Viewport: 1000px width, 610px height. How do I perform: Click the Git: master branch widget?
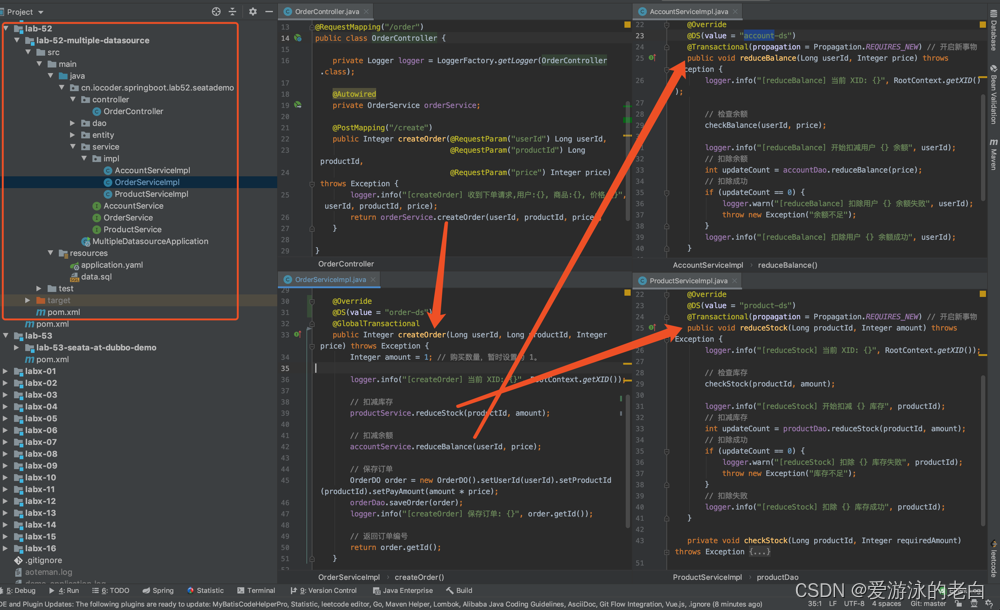tap(928, 604)
